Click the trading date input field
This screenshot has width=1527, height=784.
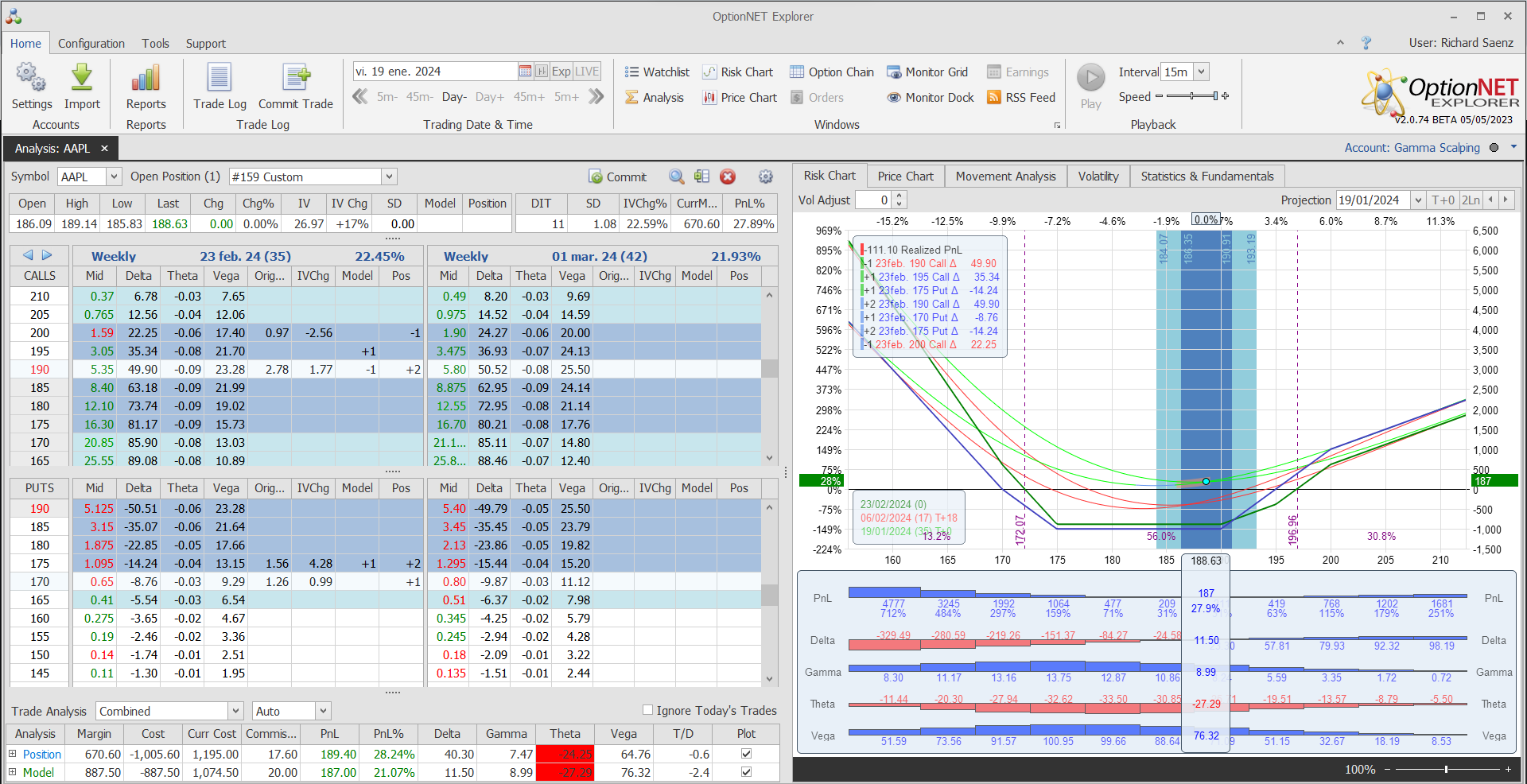[x=435, y=72]
